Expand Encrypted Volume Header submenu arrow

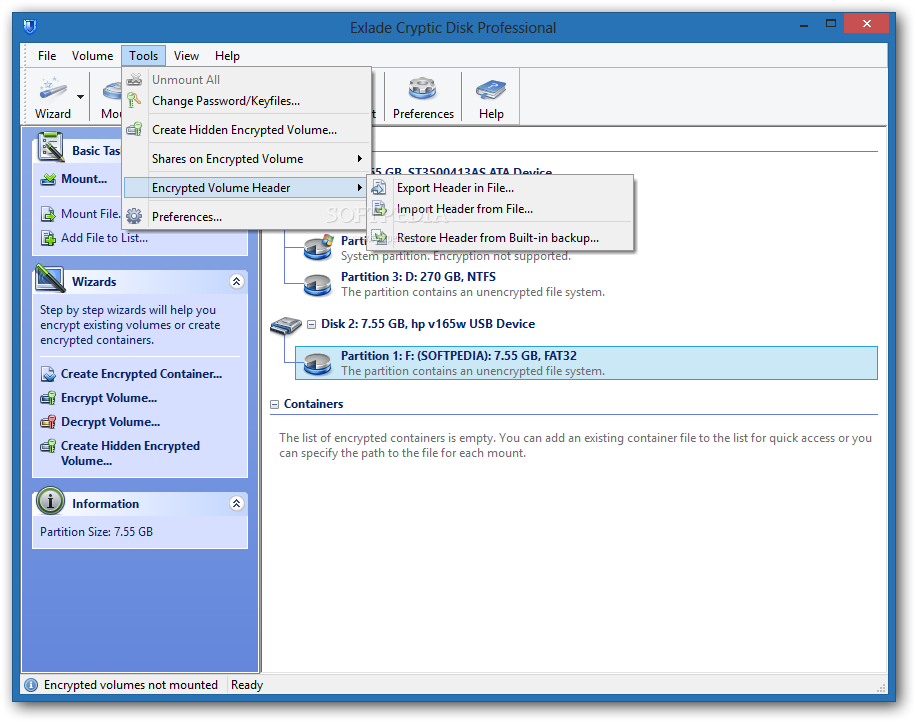pos(360,188)
